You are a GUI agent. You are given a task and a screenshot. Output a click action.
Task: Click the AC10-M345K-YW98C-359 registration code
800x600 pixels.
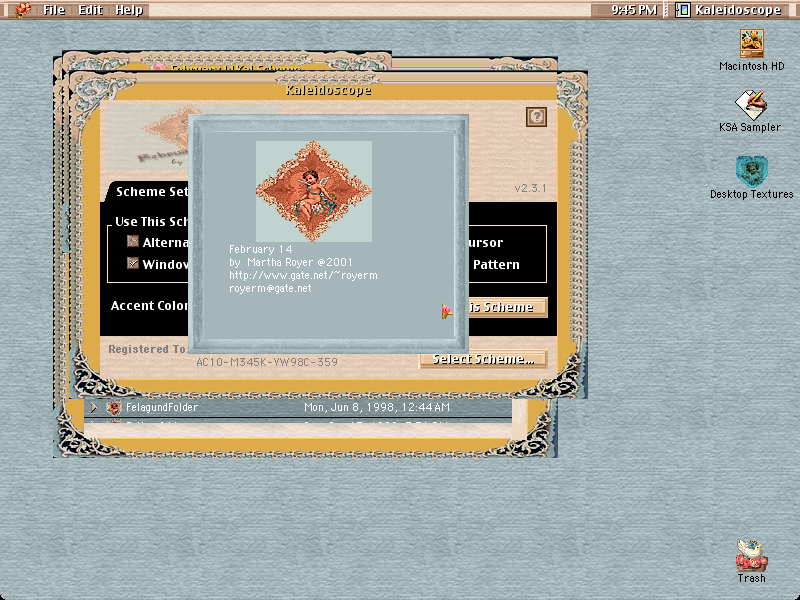coord(267,362)
